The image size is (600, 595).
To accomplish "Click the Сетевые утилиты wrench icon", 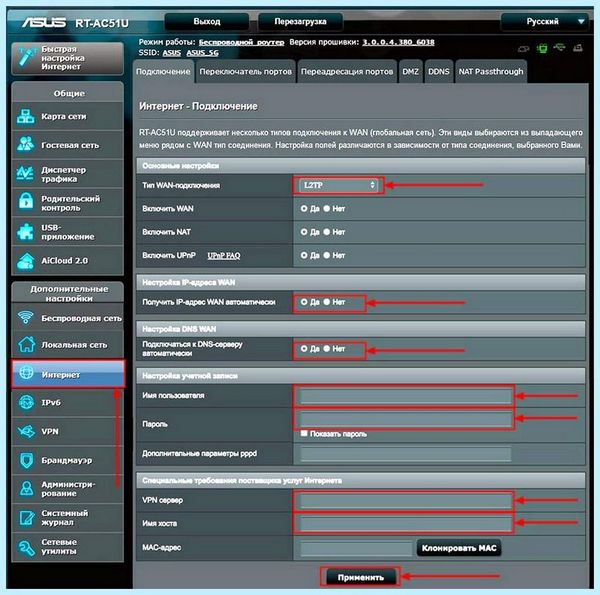I will 26,547.
